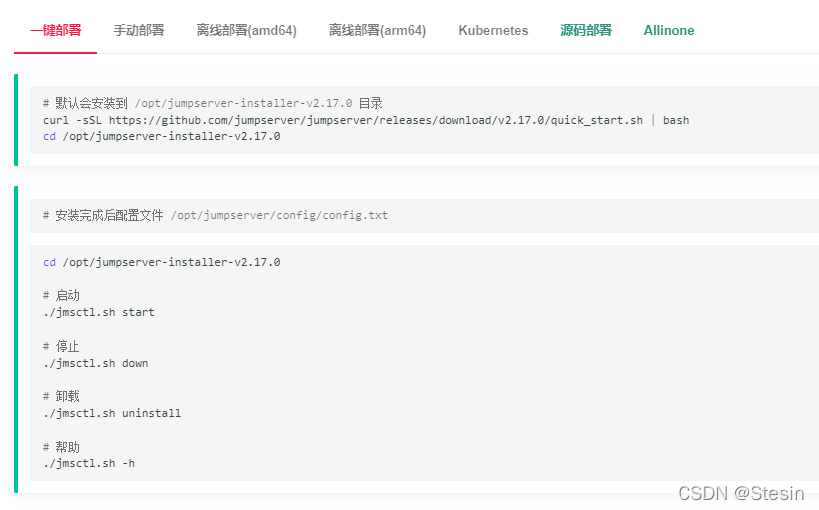Switch to the 一键部署 tab
Image resolution: width=819 pixels, height=510 pixels.
point(56,30)
